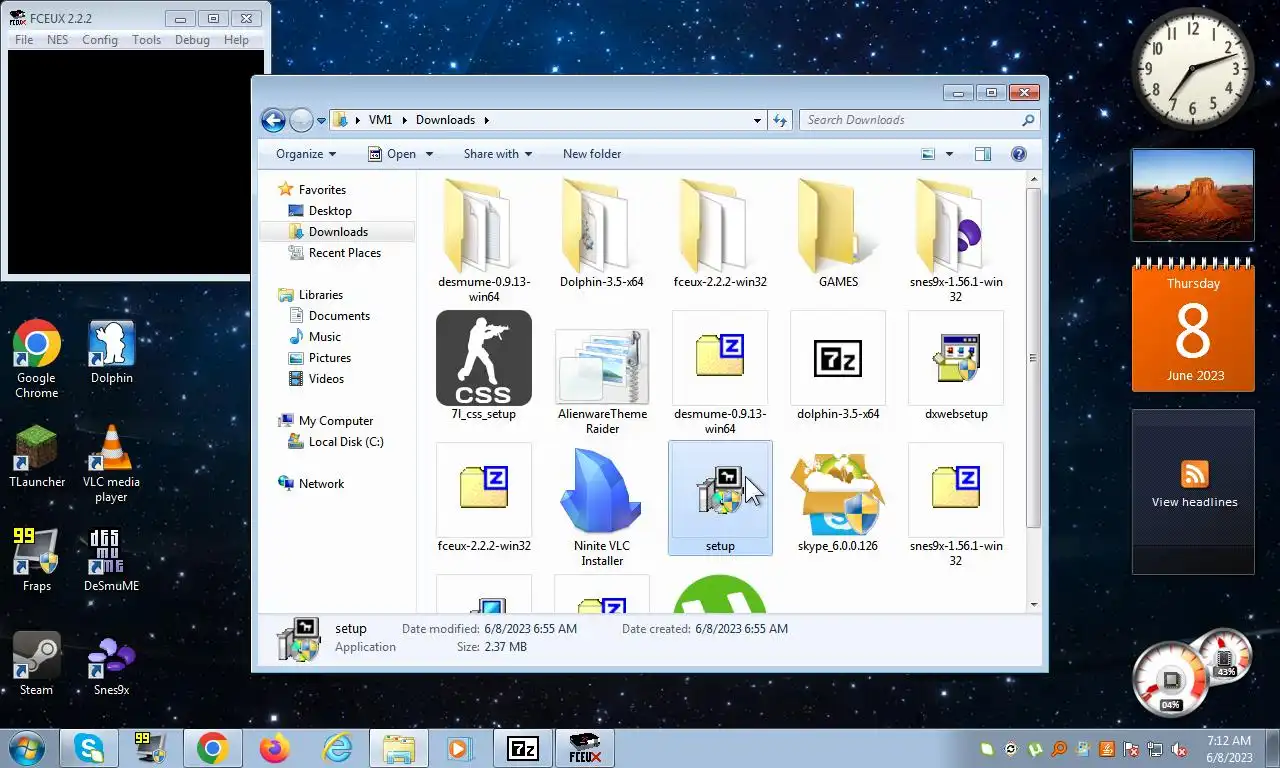Image resolution: width=1280 pixels, height=768 pixels.
Task: Select the desmume-0.9.13-win64 folder
Action: point(484,240)
